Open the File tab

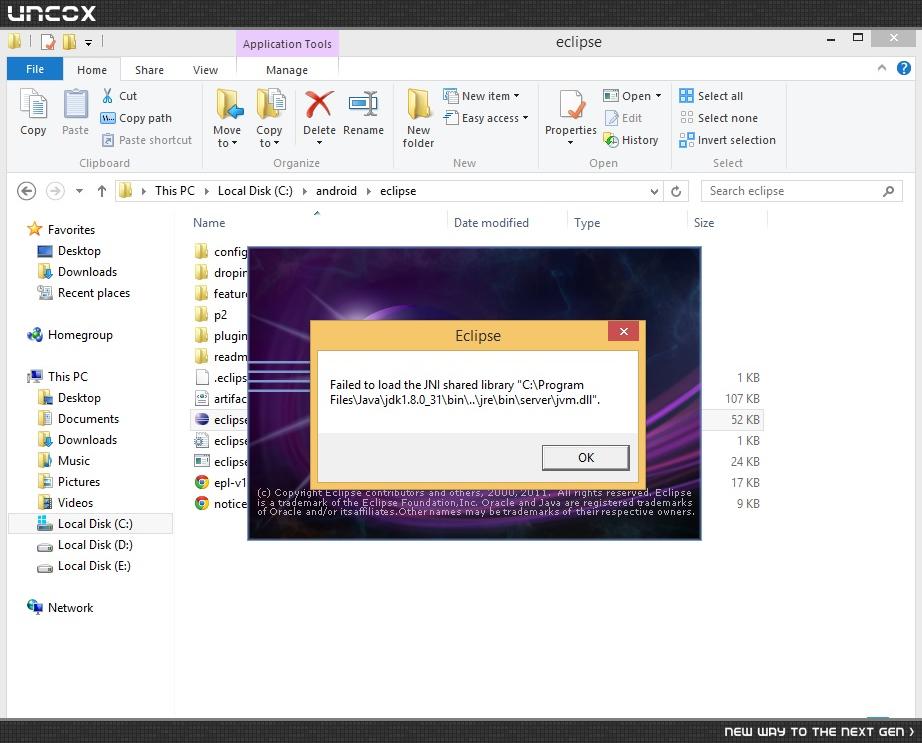click(x=35, y=69)
